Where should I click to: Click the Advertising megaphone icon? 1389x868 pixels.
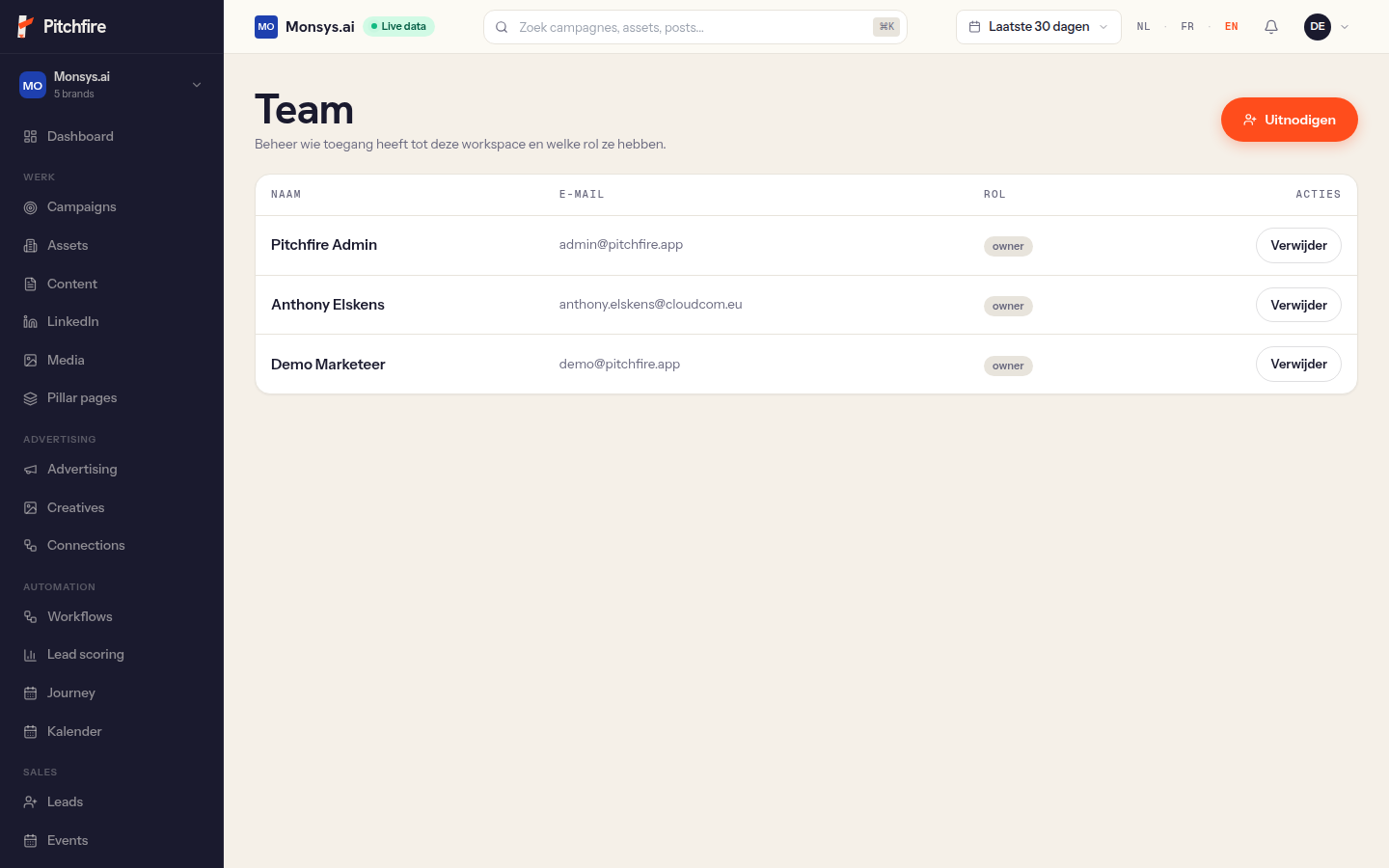[x=30, y=470]
